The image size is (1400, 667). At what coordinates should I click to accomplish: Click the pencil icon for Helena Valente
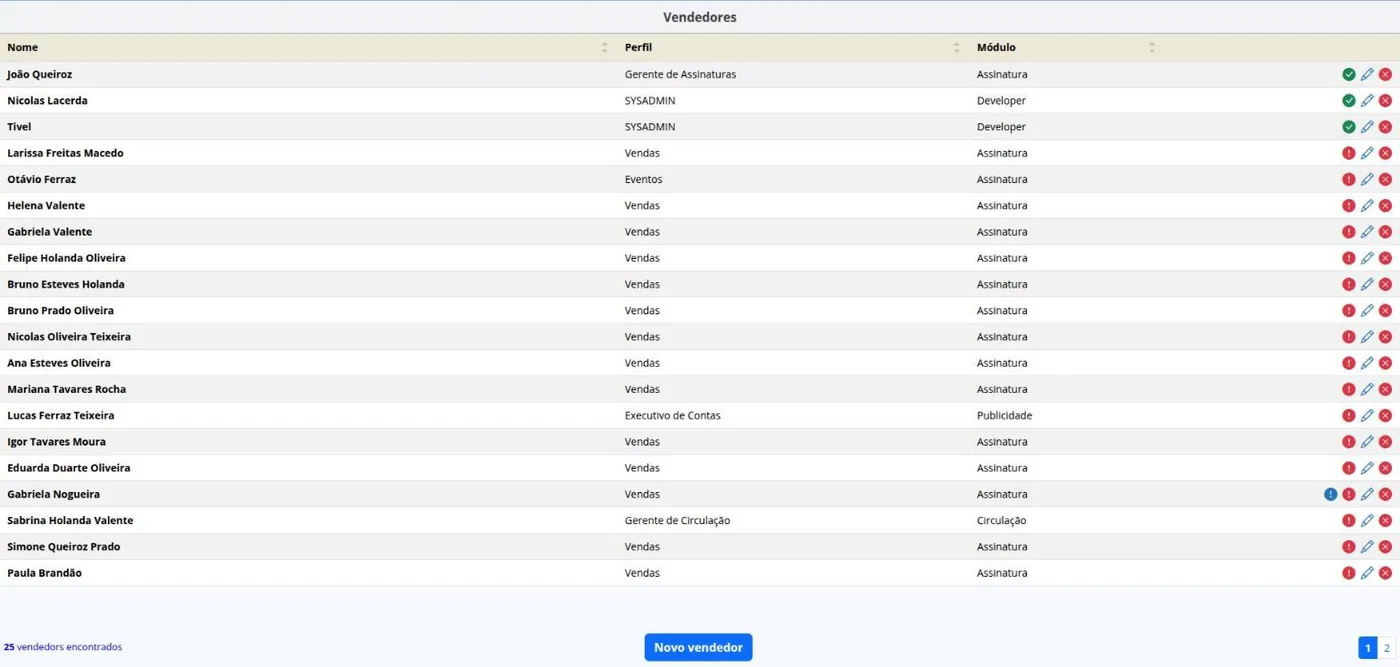click(x=1367, y=205)
